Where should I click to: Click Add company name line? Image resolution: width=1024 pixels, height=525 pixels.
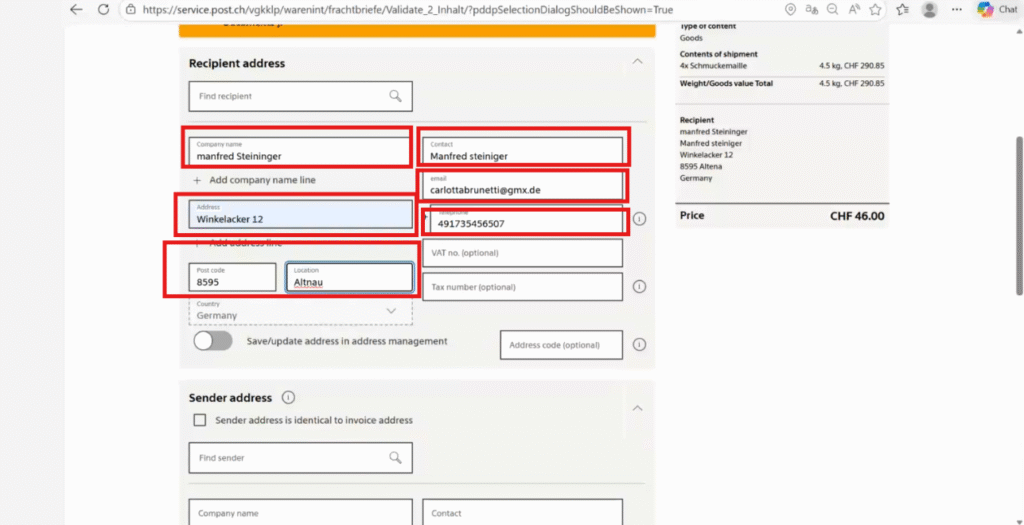(255, 180)
